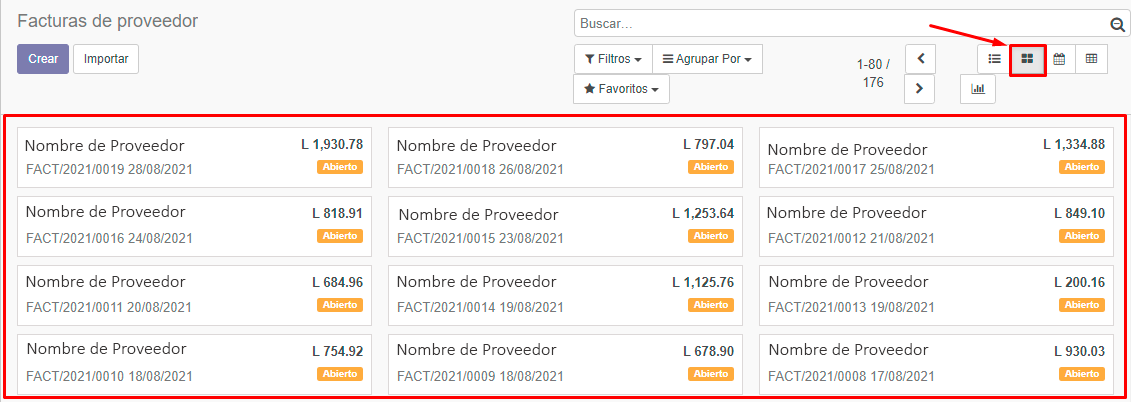Screen dimensions: 1131x402
Task: Expand the Favoritos menu
Action: coord(621,89)
